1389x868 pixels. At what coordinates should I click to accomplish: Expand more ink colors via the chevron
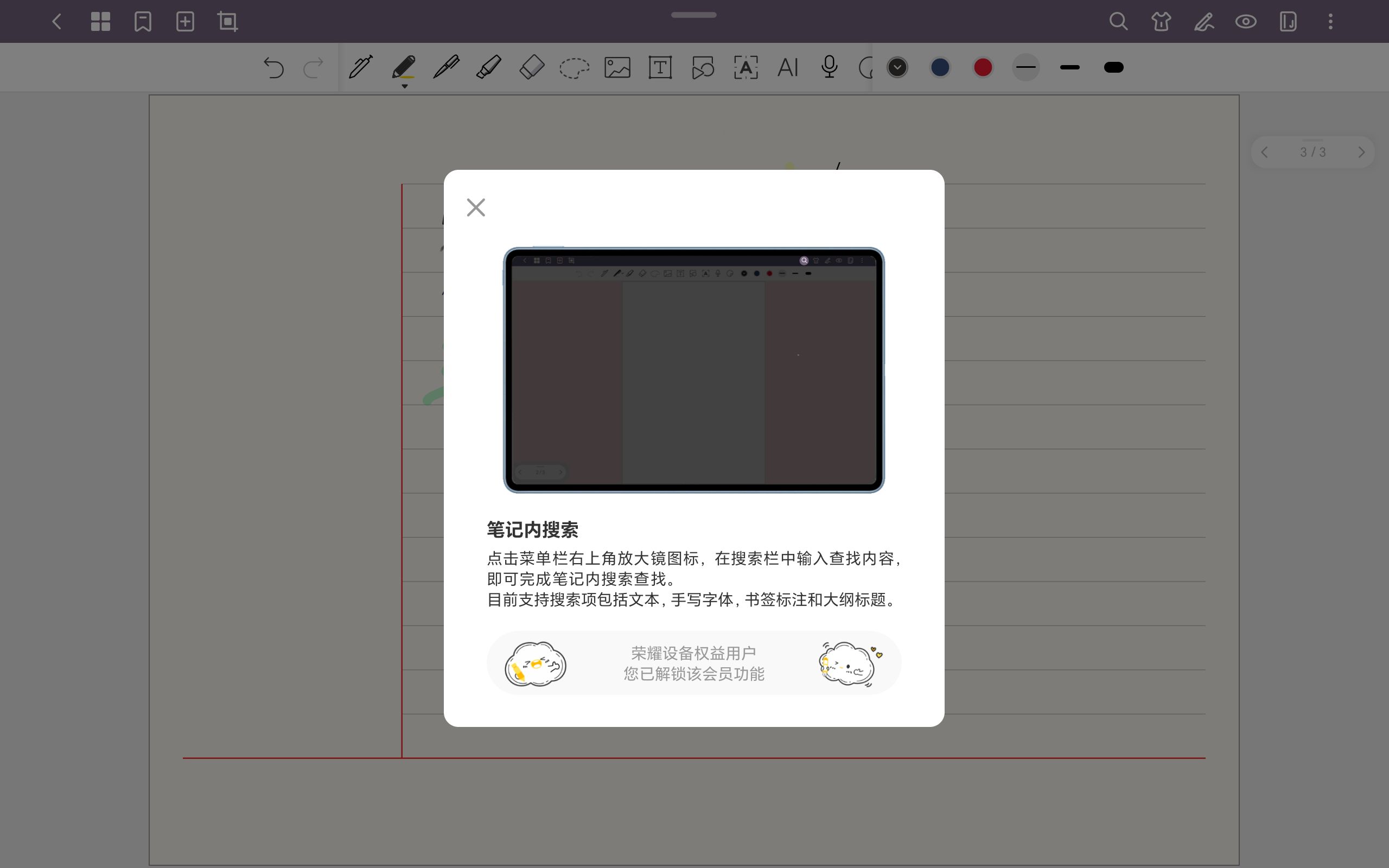tap(897, 67)
